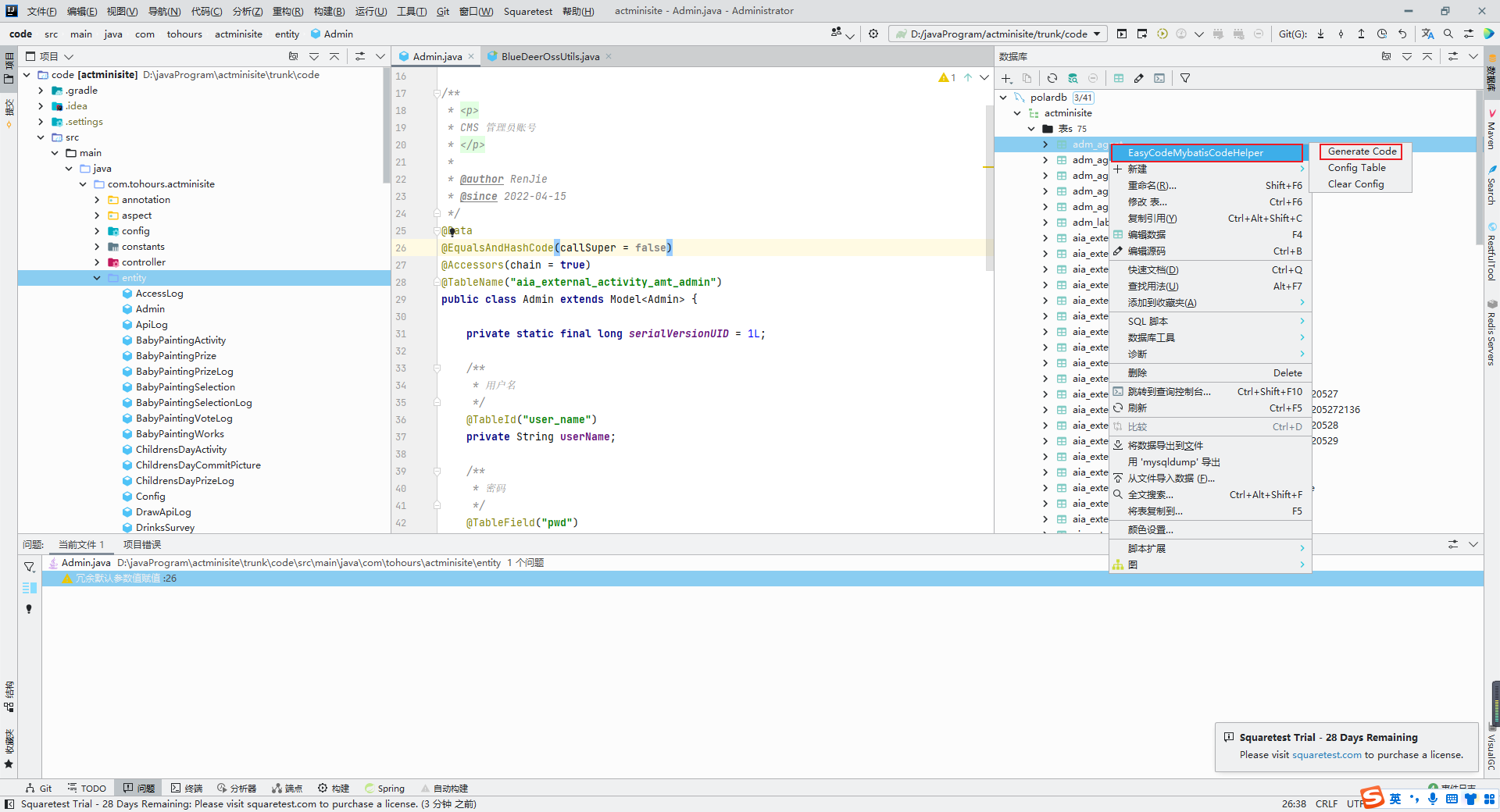Toggle the lightbulb quick-fix icon in Problems panel
Image resolution: width=1500 pixels, height=812 pixels.
click(29, 609)
